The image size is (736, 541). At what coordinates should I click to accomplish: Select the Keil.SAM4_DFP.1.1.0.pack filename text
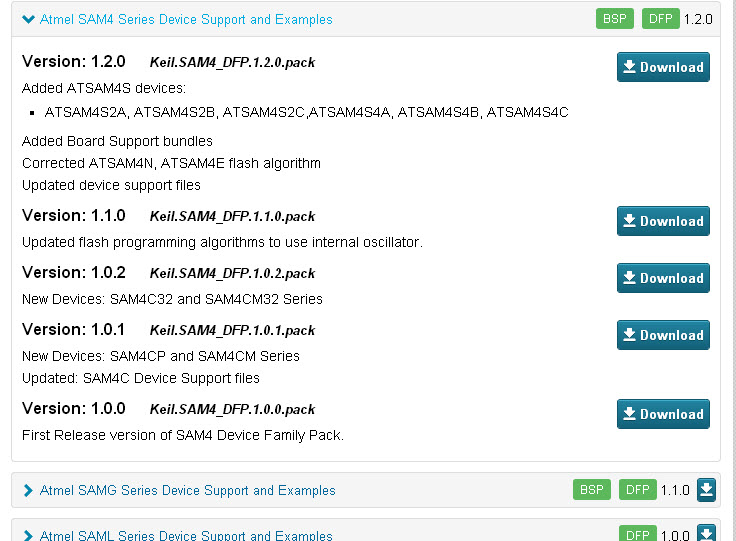point(232,216)
